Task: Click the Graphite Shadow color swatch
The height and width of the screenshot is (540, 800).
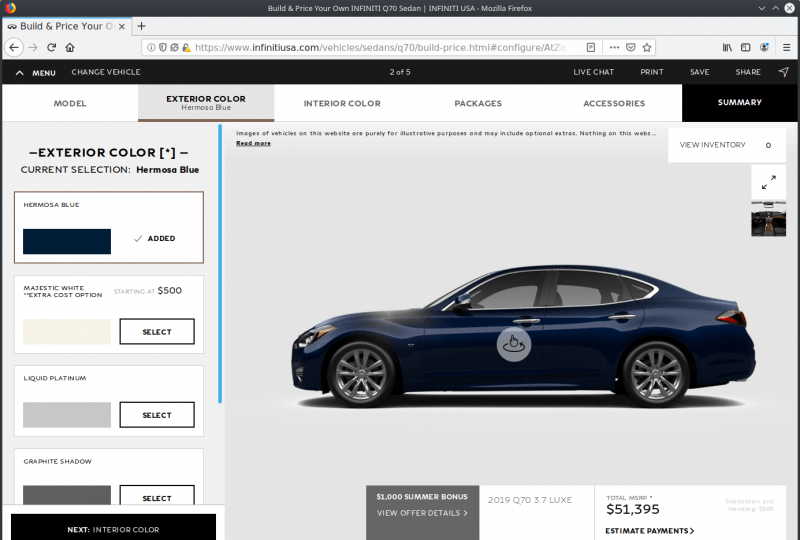Action: pyautogui.click(x=67, y=495)
